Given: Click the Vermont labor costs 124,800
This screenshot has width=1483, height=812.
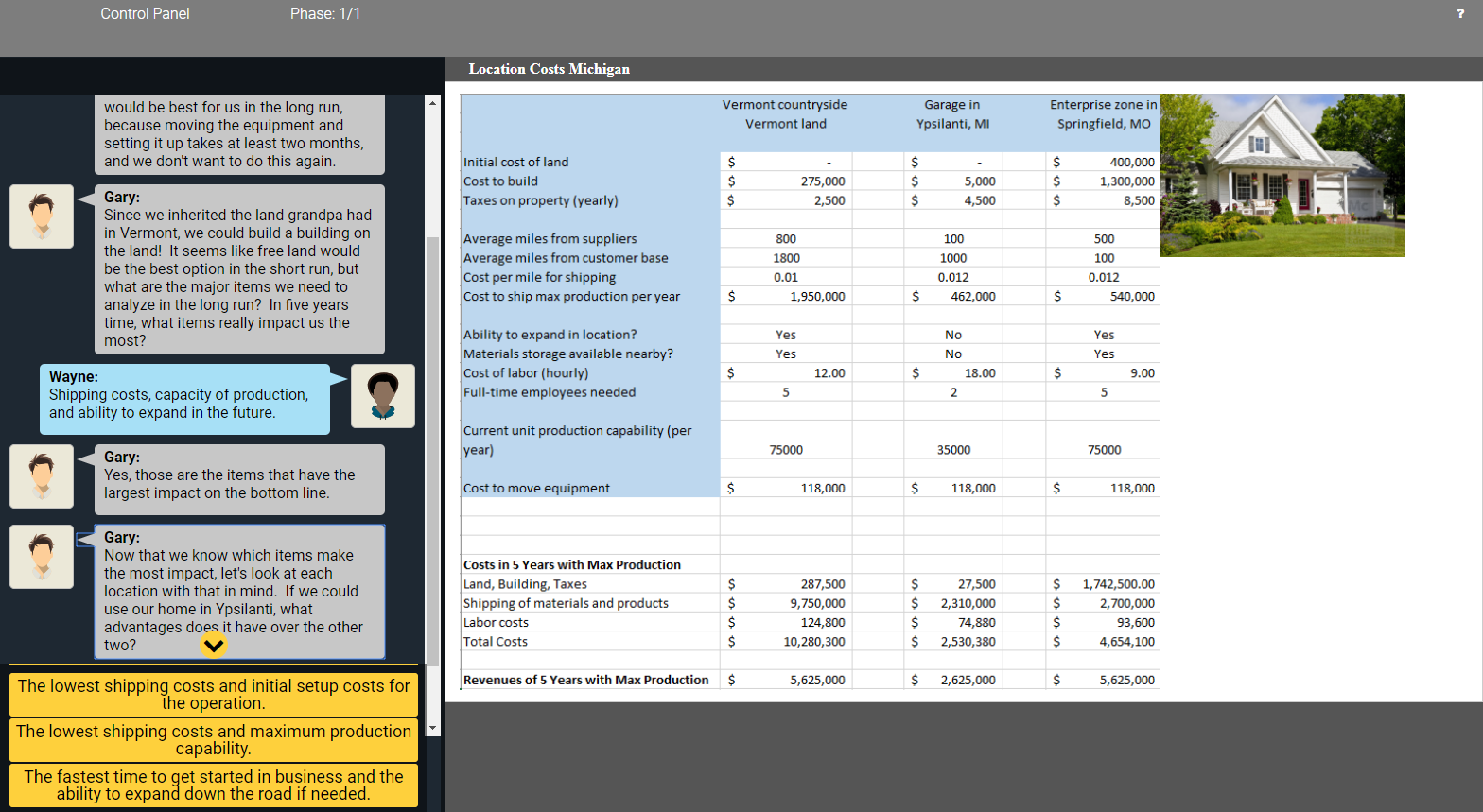Looking at the screenshot, I should [823, 623].
